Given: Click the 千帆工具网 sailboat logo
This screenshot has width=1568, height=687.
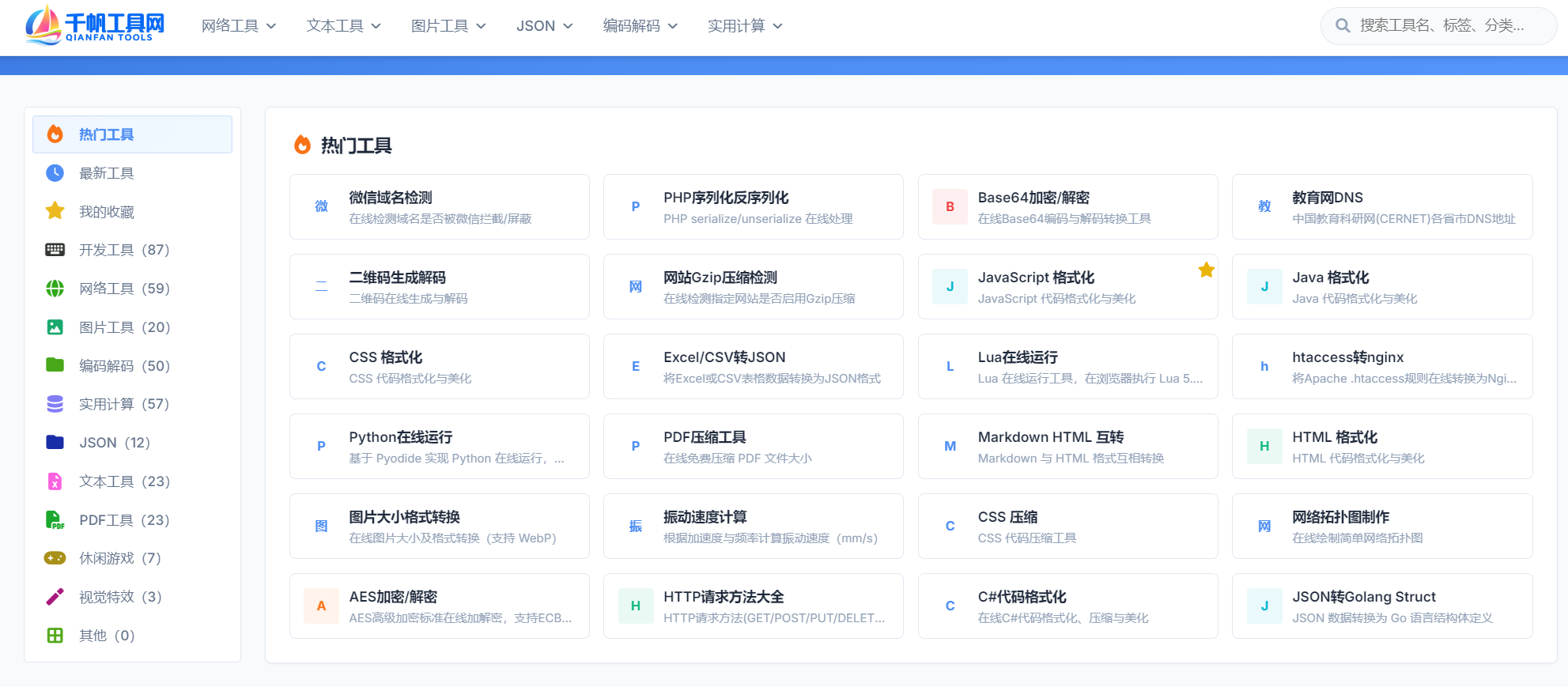Looking at the screenshot, I should (95, 25).
